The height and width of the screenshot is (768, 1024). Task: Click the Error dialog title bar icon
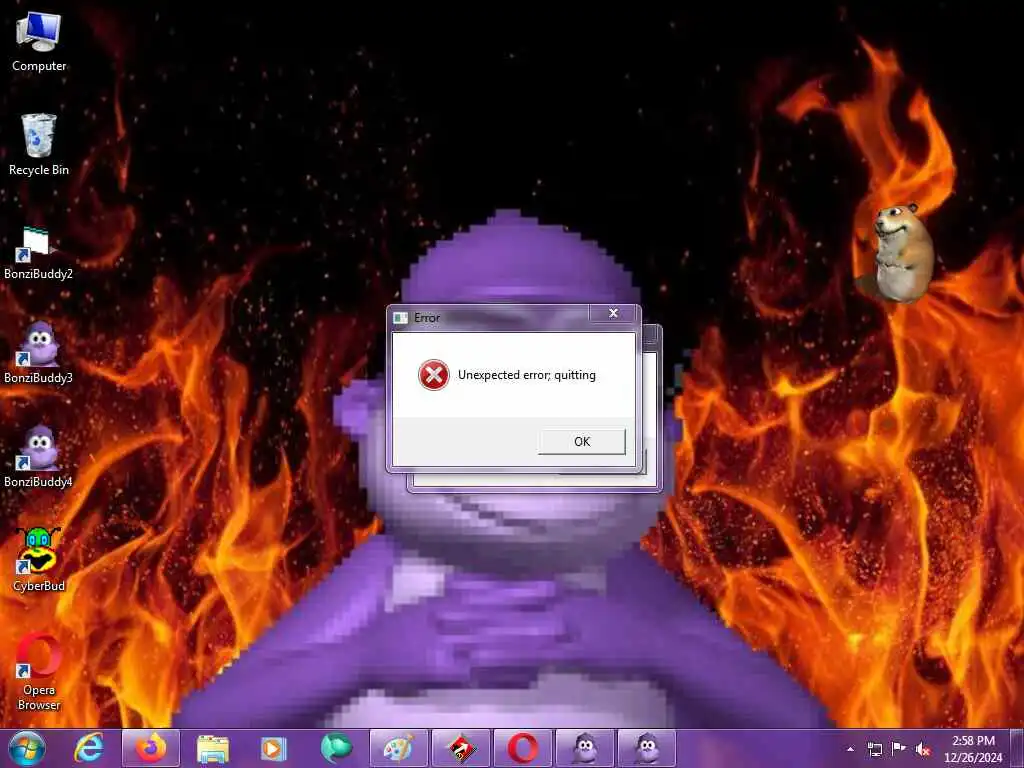400,318
